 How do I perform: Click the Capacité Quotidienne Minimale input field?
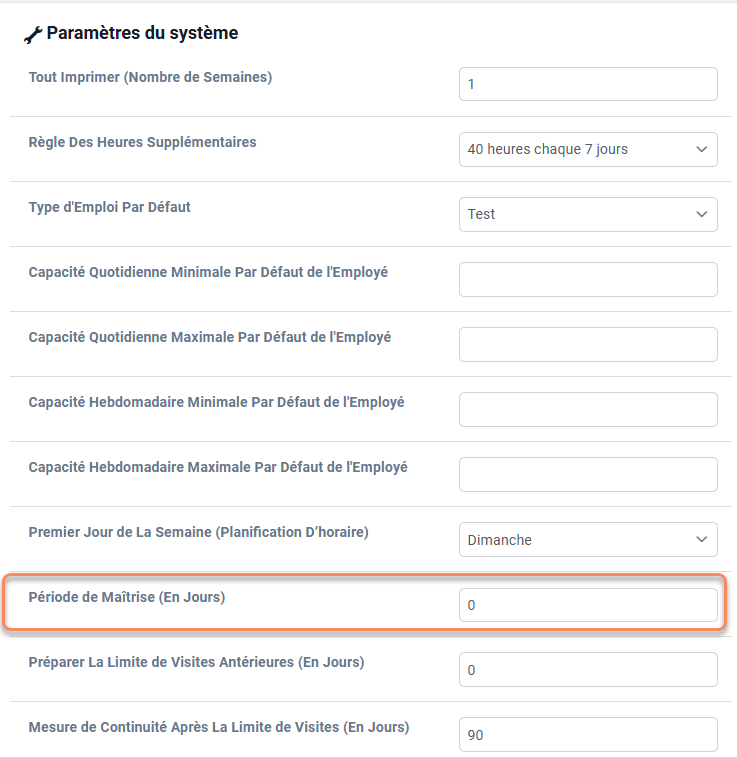coord(588,280)
